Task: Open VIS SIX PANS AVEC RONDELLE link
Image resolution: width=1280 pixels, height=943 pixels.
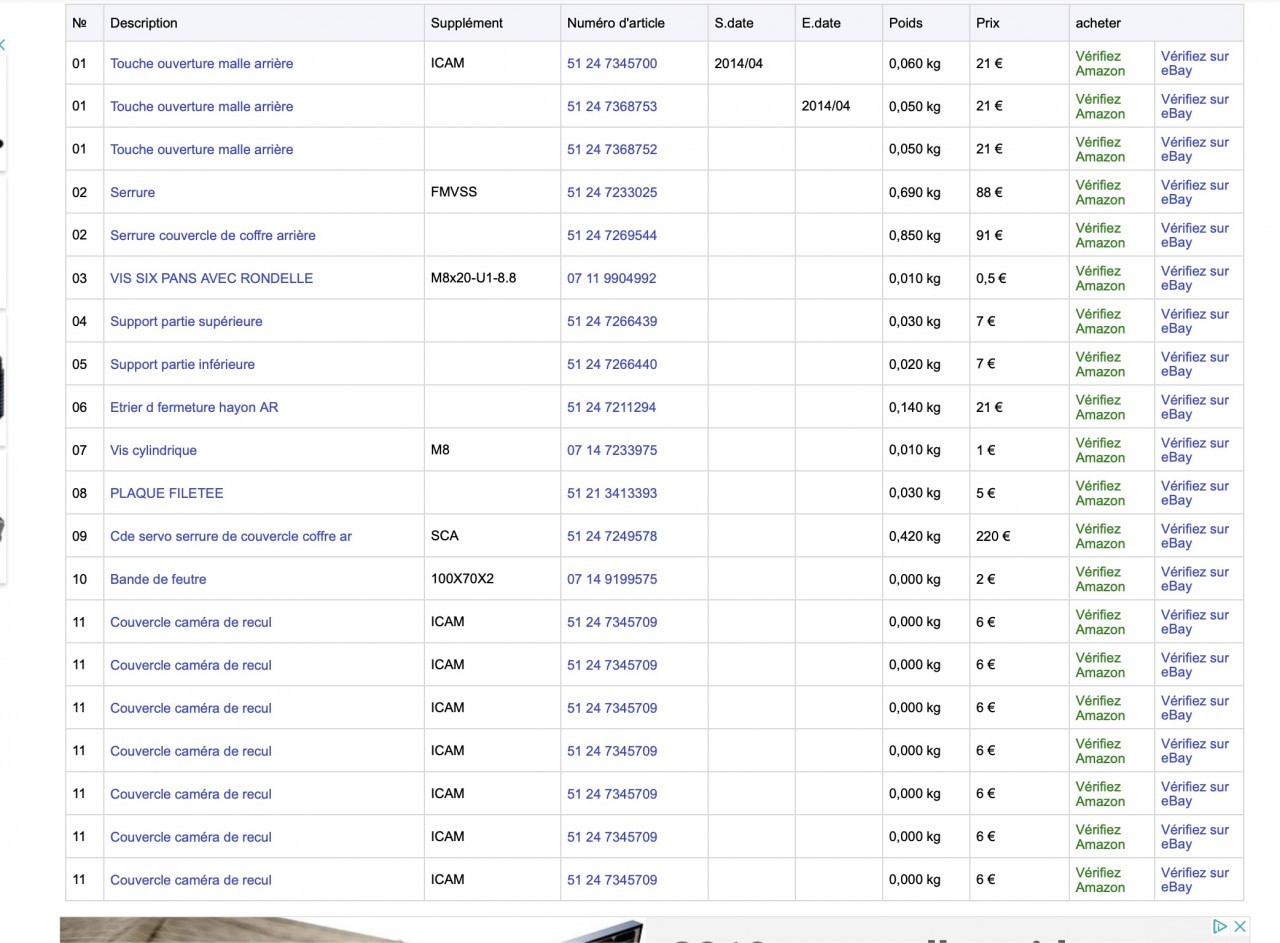Action: (212, 278)
